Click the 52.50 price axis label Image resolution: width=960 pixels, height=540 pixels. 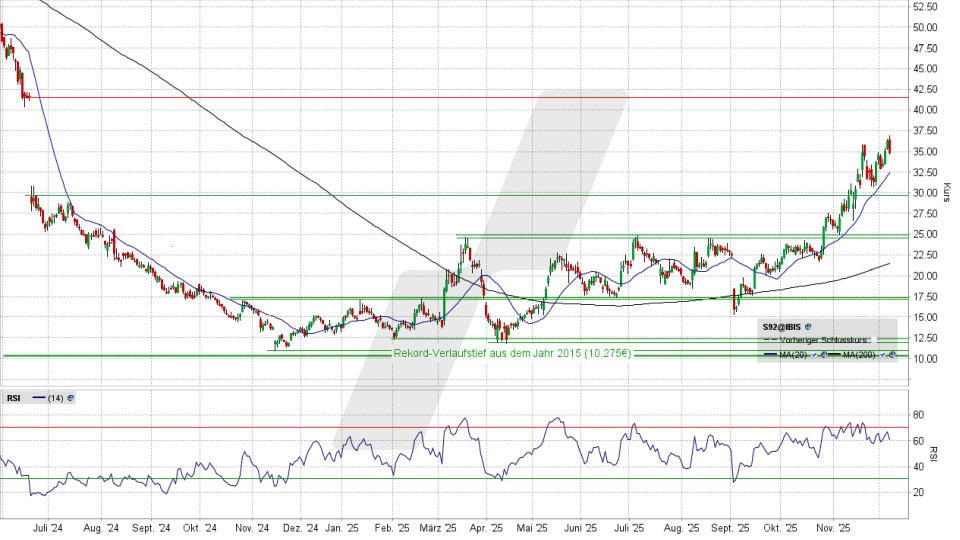tap(925, 7)
